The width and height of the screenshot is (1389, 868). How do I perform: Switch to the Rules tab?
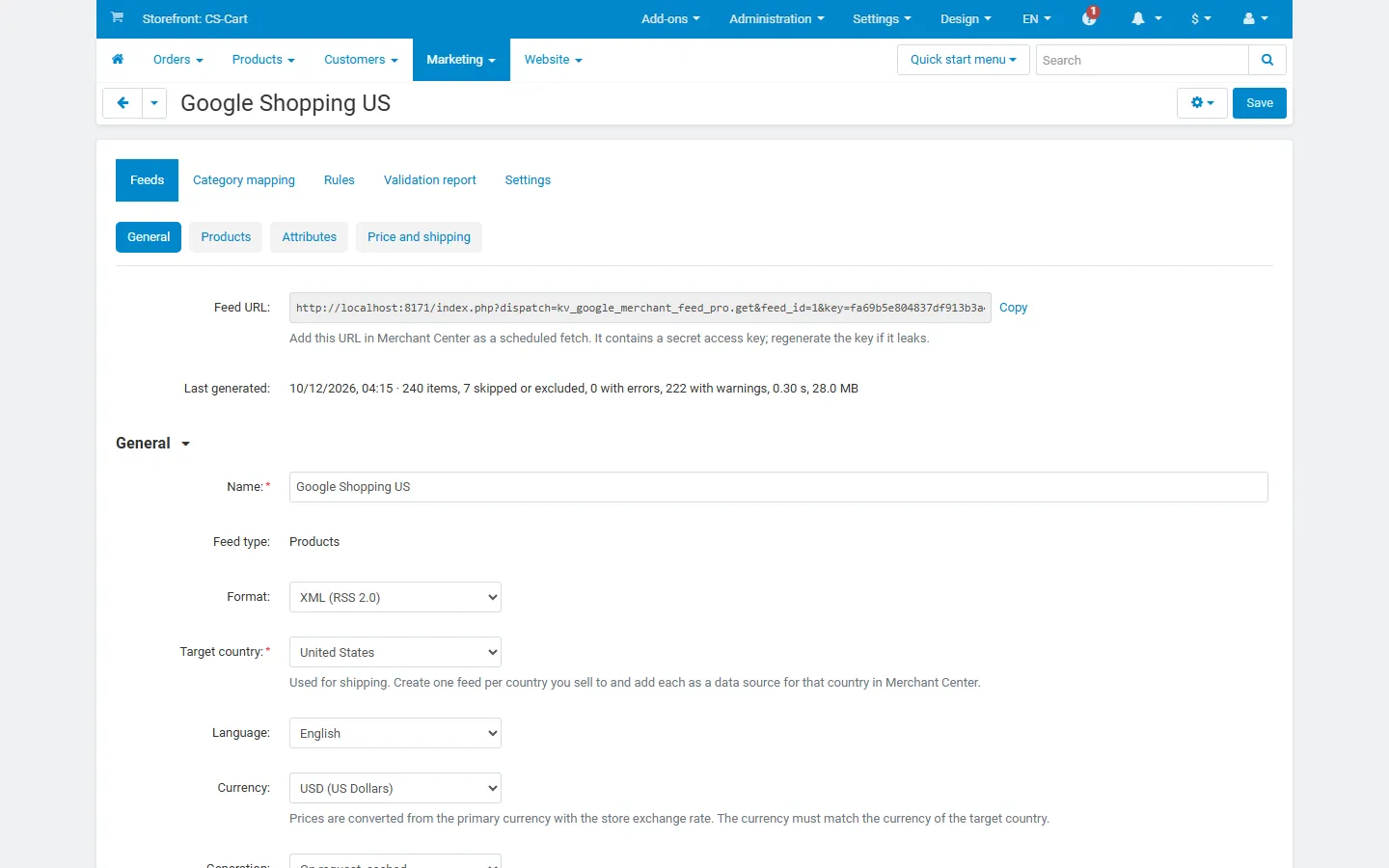[340, 180]
